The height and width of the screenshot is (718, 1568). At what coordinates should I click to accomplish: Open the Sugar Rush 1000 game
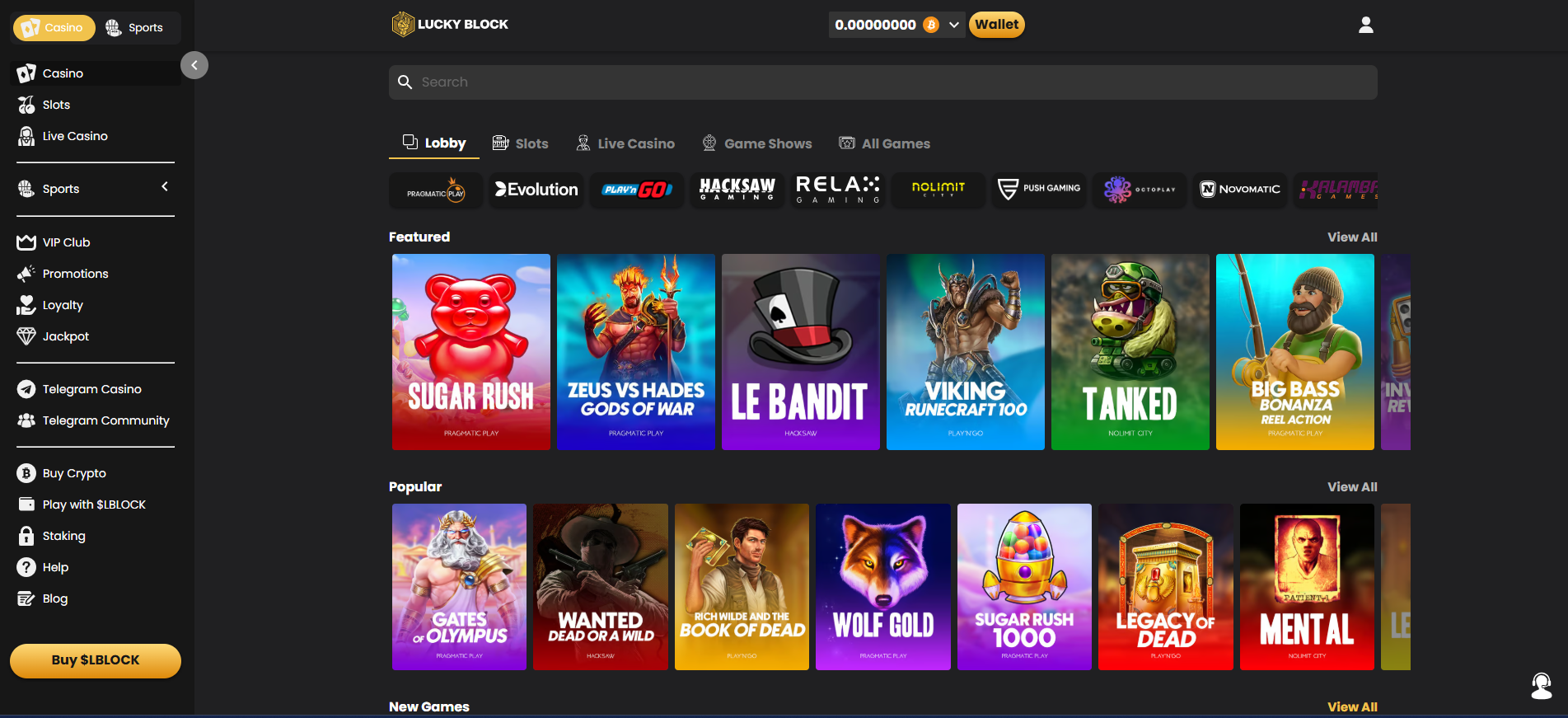(x=1024, y=587)
